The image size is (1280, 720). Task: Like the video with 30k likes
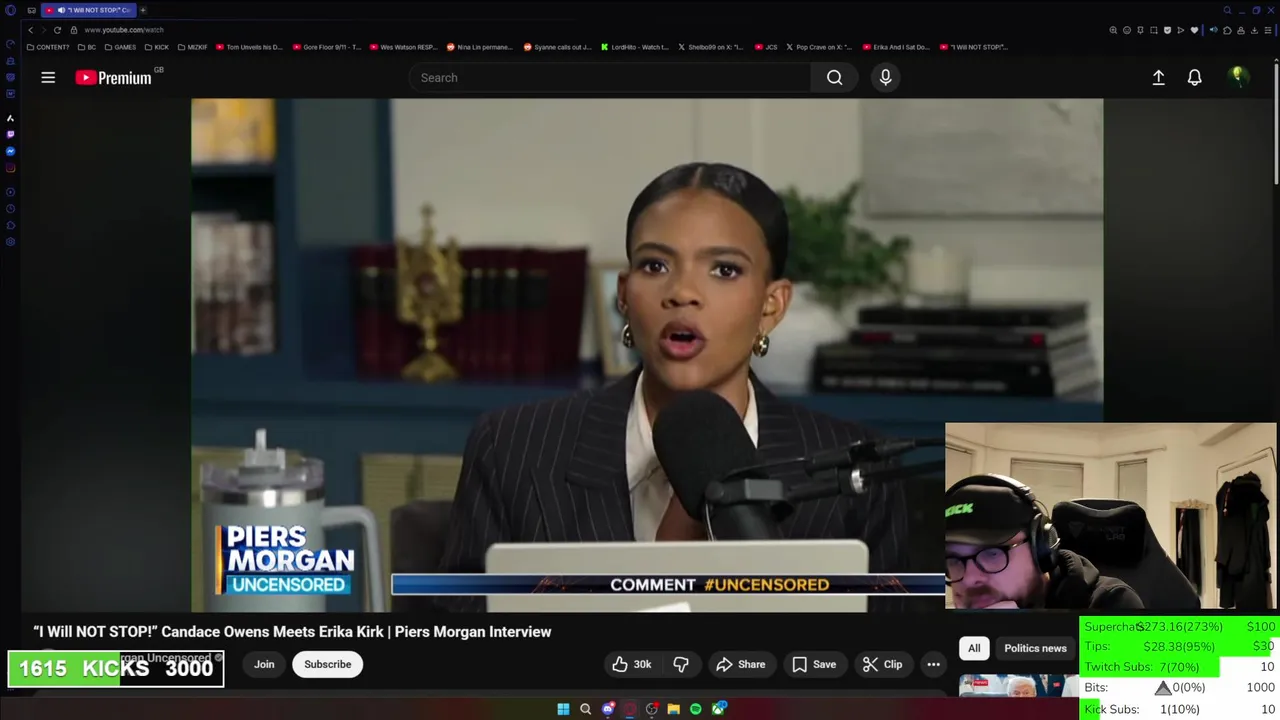tap(632, 664)
